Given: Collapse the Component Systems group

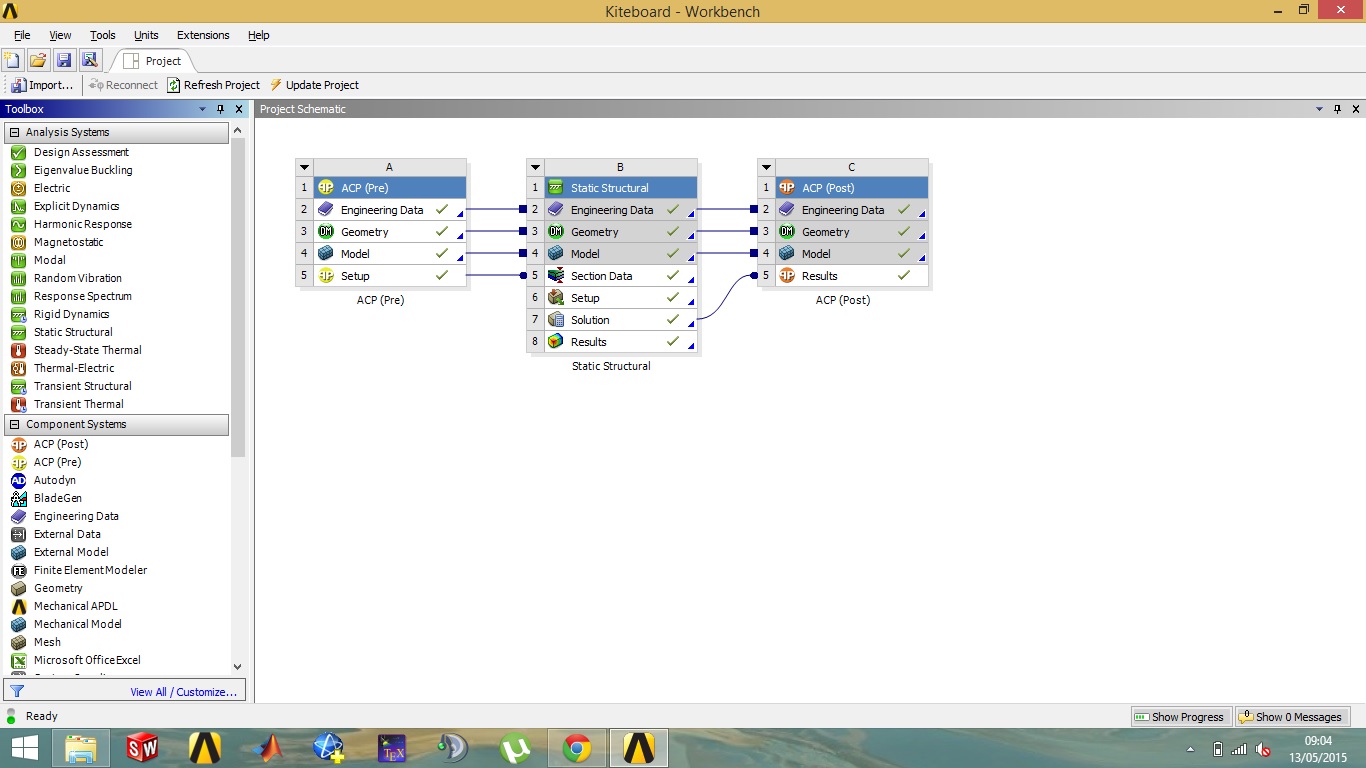Looking at the screenshot, I should [x=15, y=424].
